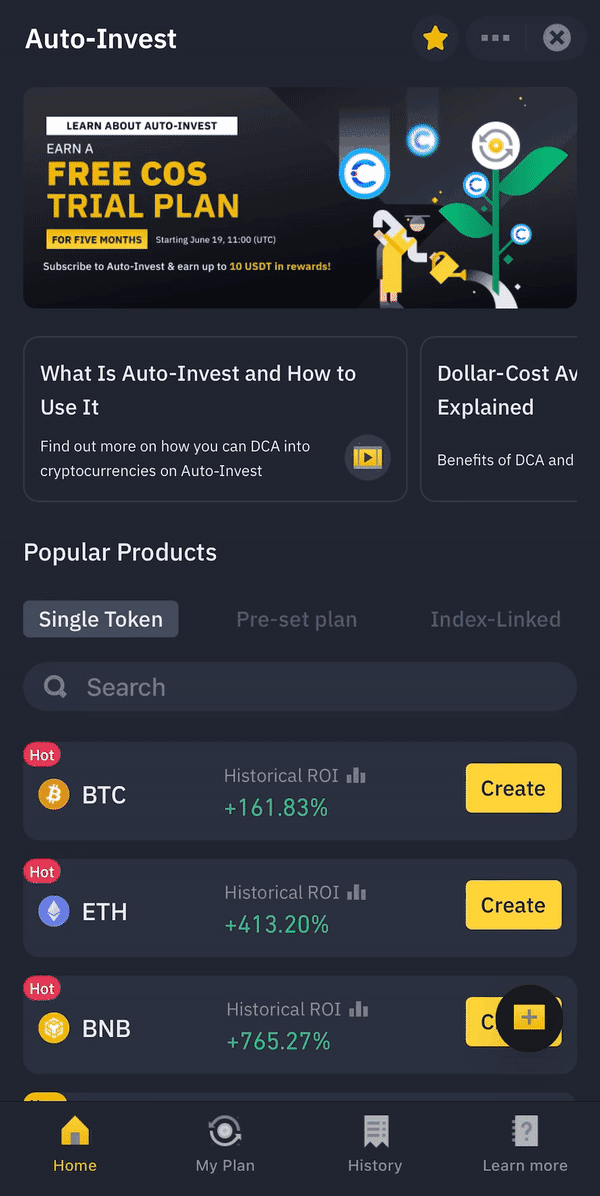600x1196 pixels.
Task: Click the Ethereum coin icon
Action: [54, 912]
